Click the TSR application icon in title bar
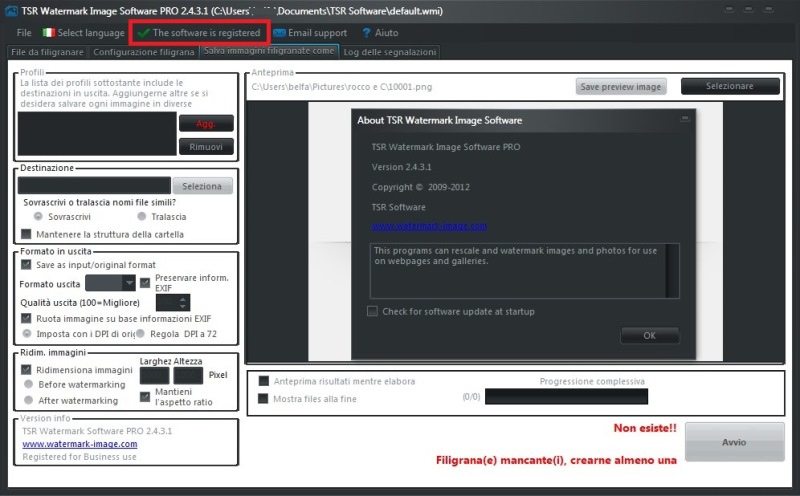Viewport: 800px width, 496px height. point(11,11)
